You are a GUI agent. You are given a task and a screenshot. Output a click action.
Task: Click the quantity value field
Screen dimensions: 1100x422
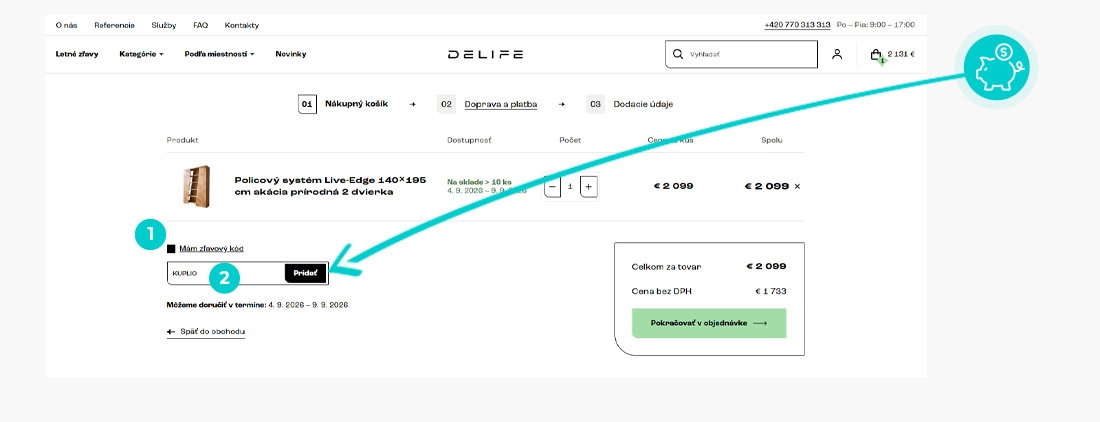click(x=570, y=187)
